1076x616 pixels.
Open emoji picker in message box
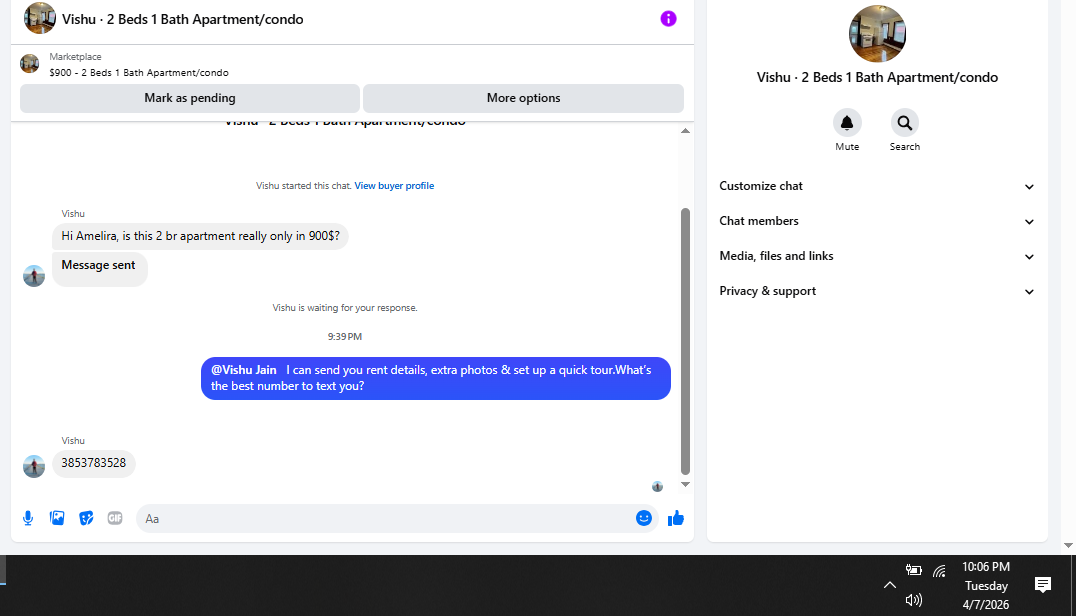point(644,518)
